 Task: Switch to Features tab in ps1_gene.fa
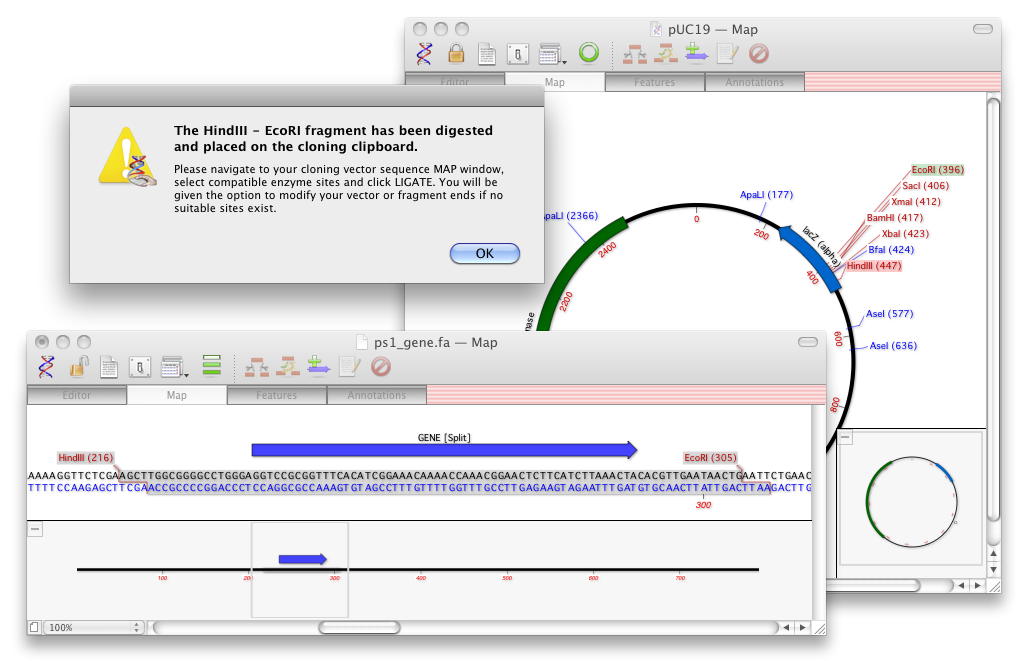pyautogui.click(x=277, y=395)
